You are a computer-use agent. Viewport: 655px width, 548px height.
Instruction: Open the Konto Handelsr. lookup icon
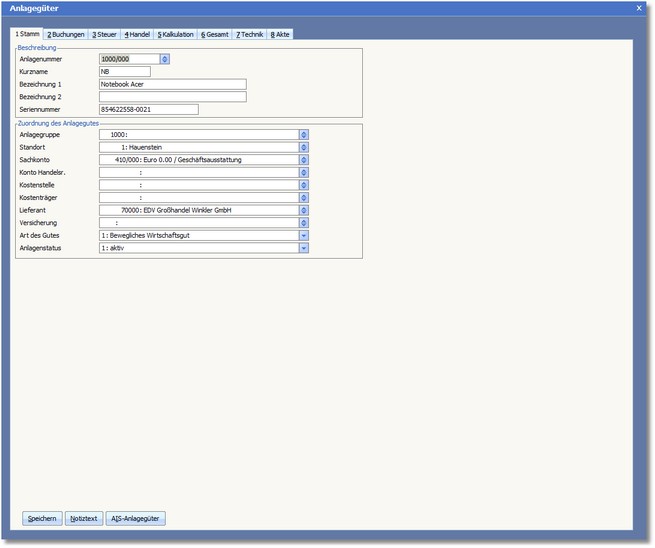tap(304, 172)
